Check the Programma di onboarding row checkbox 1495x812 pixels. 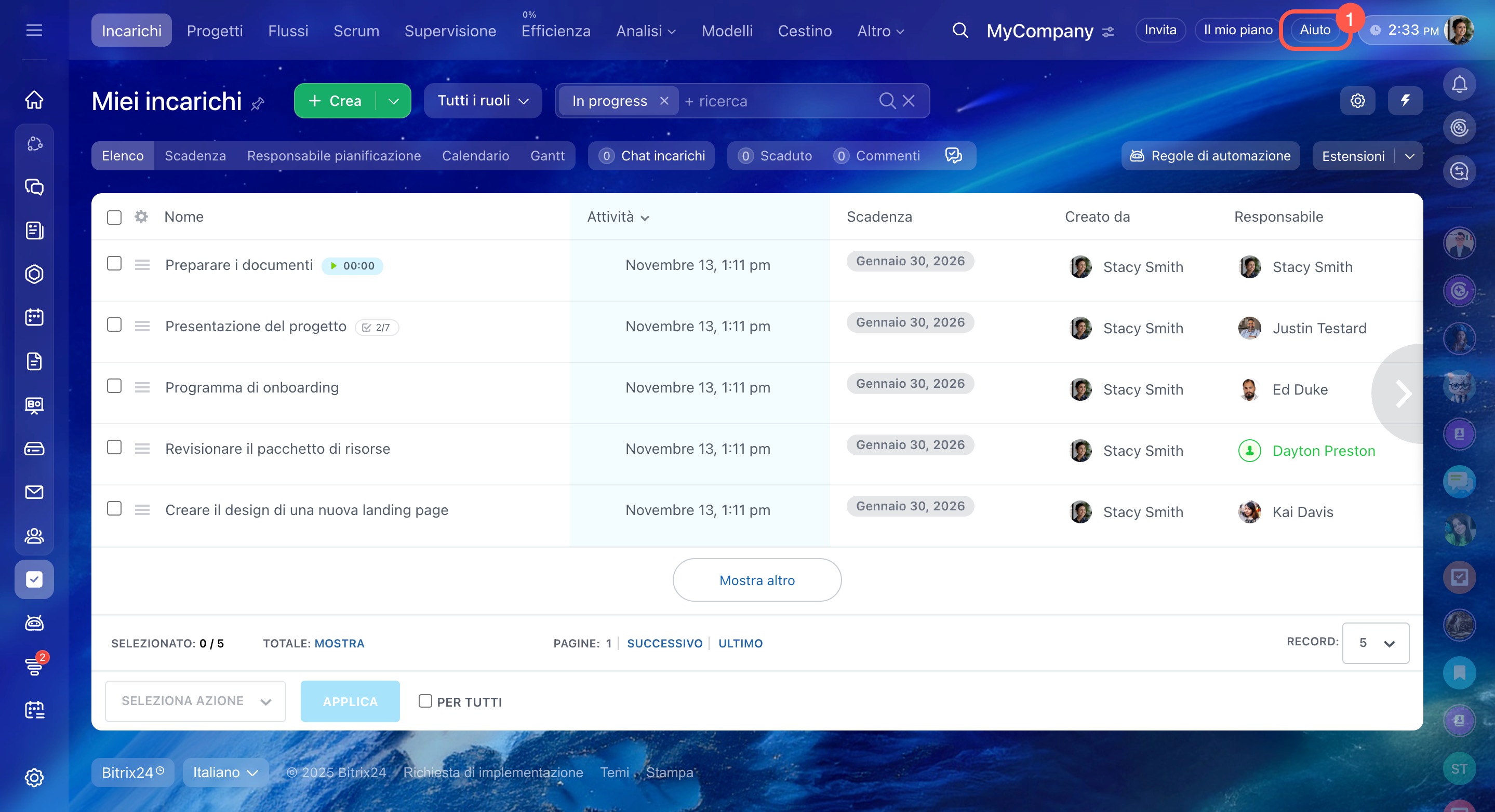114,386
